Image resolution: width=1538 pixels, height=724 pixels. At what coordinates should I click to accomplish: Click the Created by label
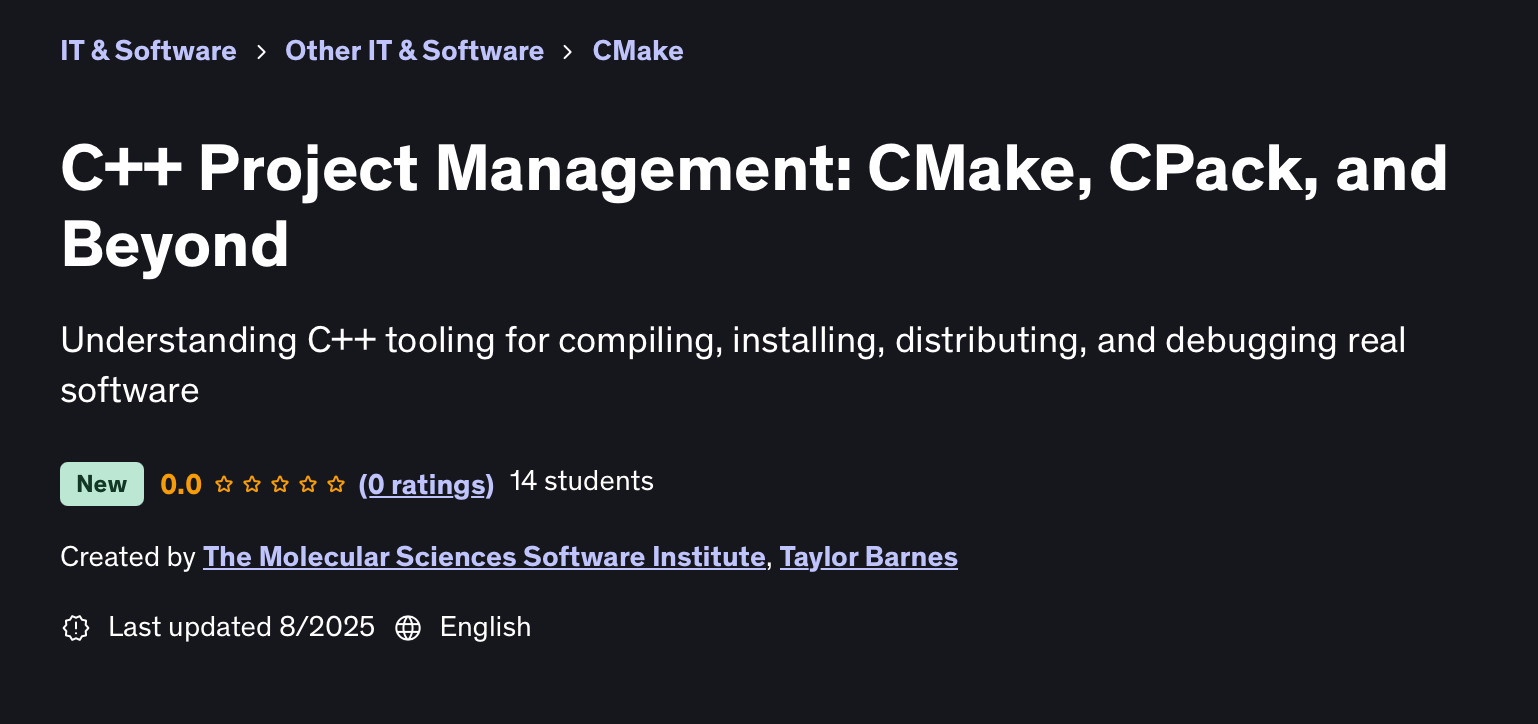(128, 557)
